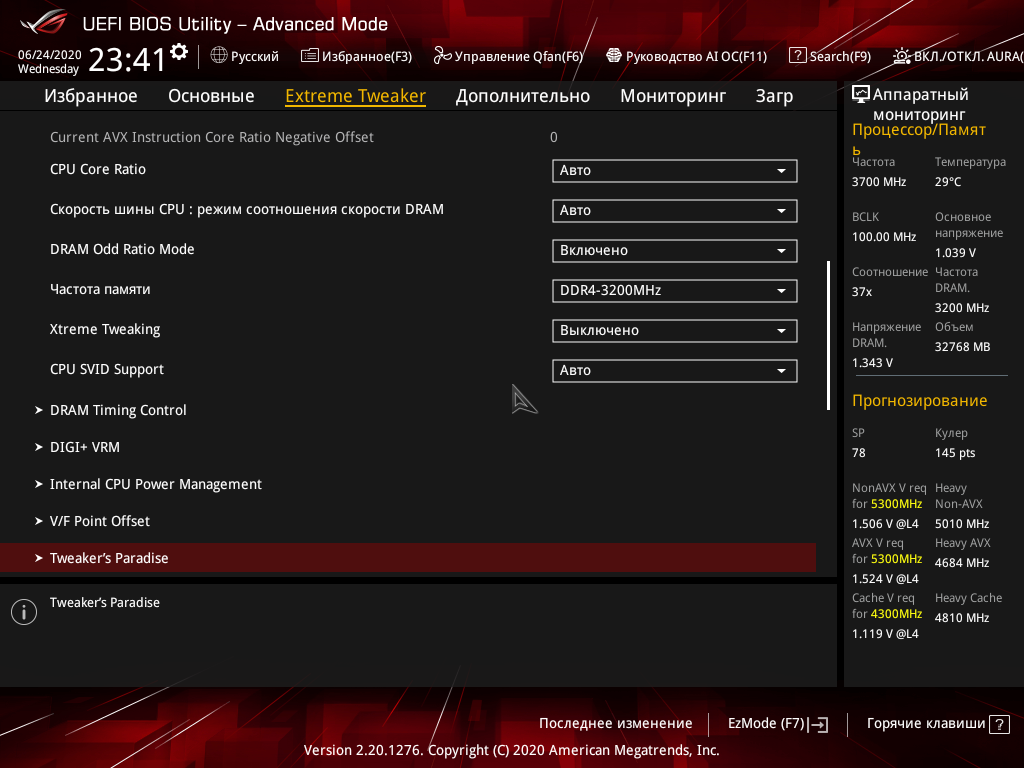1024x768 pixels.
Task: Click the 4810 MHz Heavy Cache value
Action: pyautogui.click(x=962, y=618)
